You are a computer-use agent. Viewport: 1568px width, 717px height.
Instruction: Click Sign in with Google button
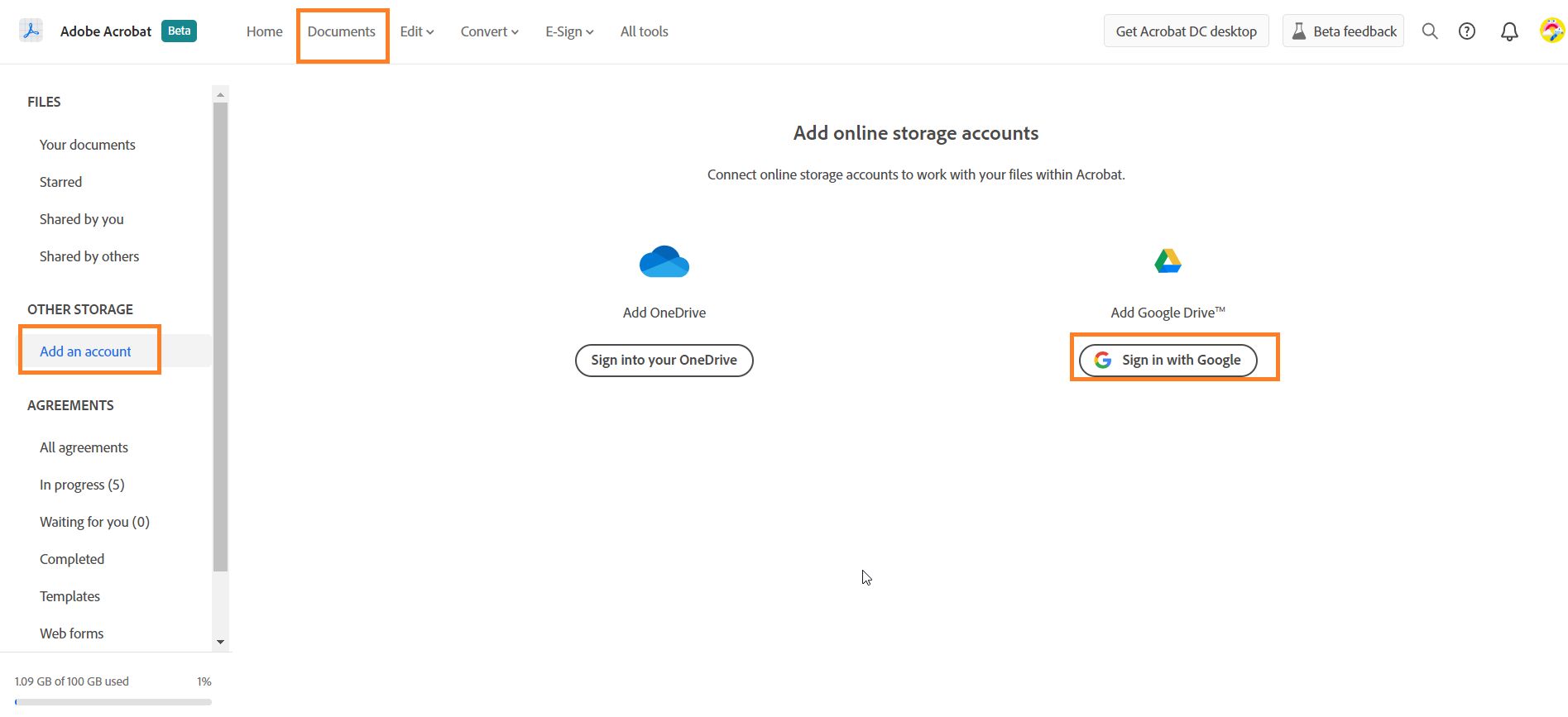click(1168, 361)
